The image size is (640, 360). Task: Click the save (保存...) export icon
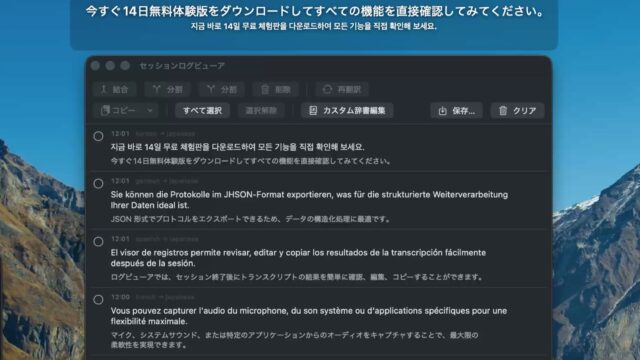442,111
